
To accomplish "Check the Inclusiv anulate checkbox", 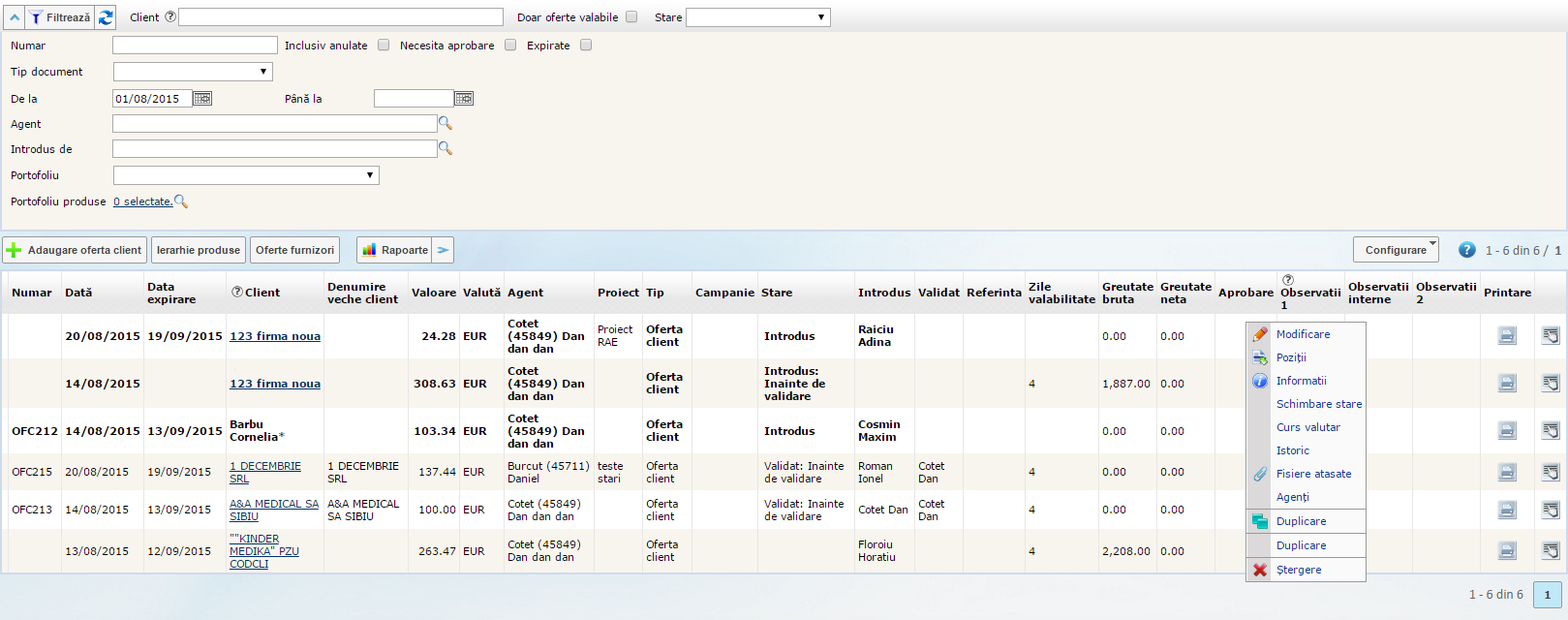I will point(384,46).
